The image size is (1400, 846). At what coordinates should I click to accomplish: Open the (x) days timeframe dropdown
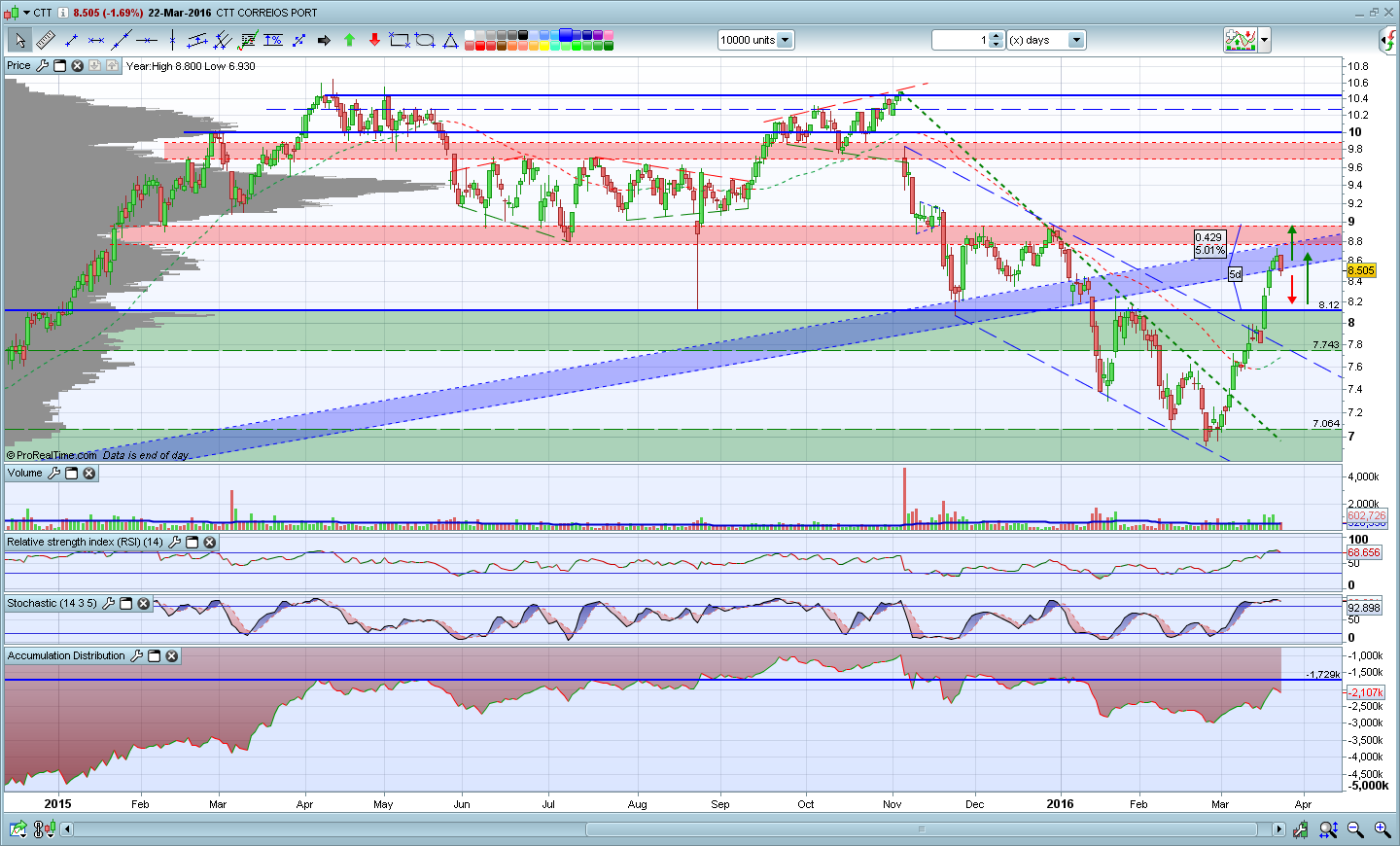pyautogui.click(x=1075, y=40)
